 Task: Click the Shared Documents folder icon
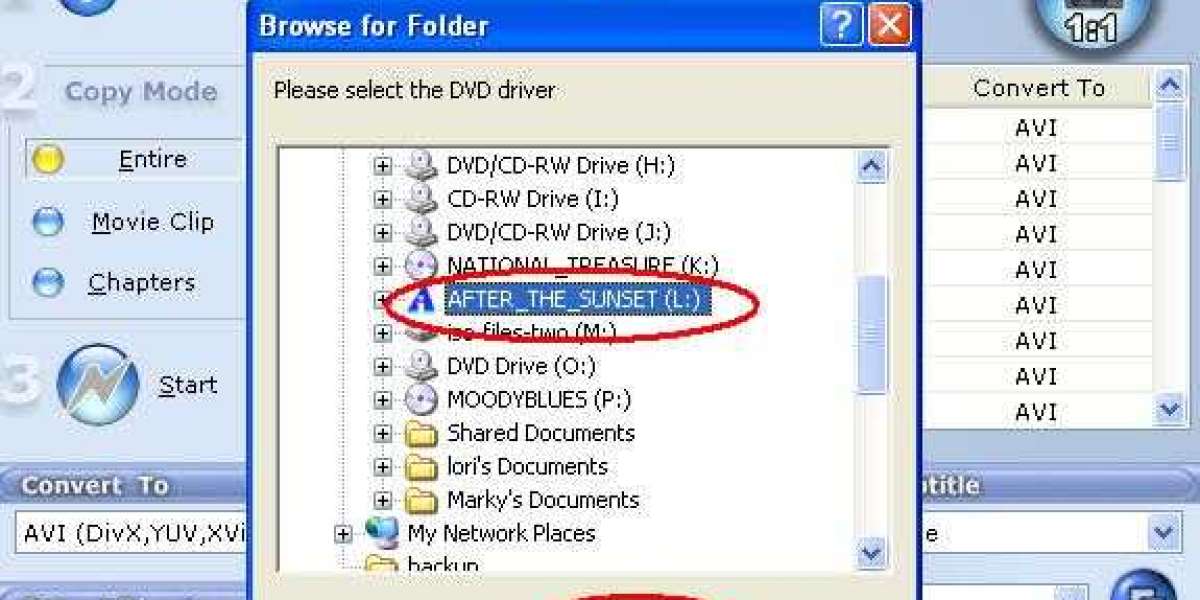[x=422, y=434]
